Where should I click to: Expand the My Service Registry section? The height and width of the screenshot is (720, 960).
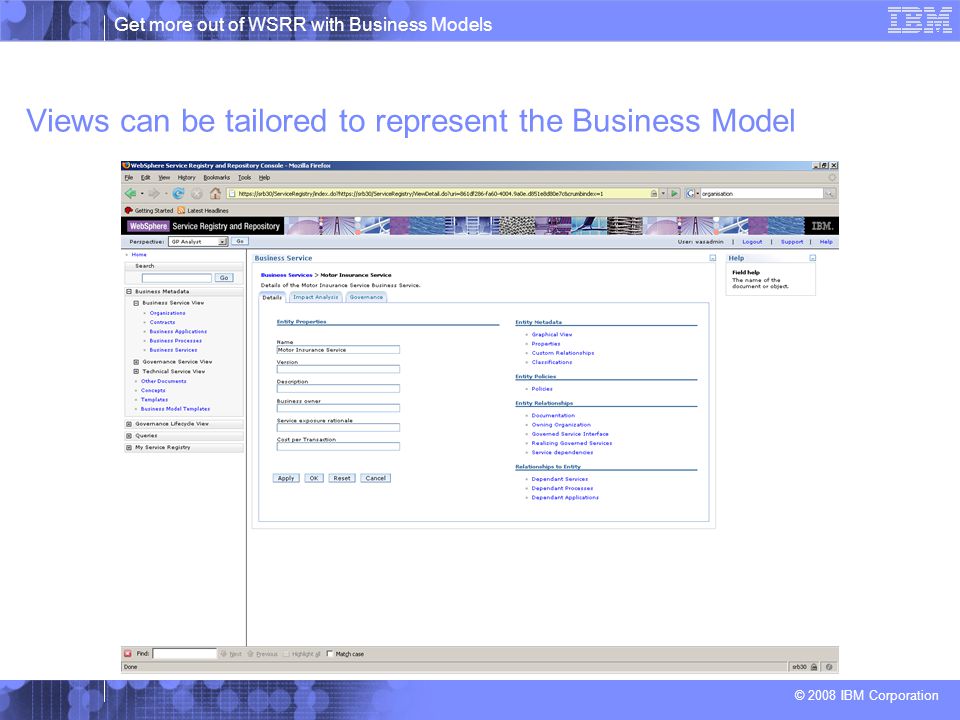pyautogui.click(x=129, y=448)
